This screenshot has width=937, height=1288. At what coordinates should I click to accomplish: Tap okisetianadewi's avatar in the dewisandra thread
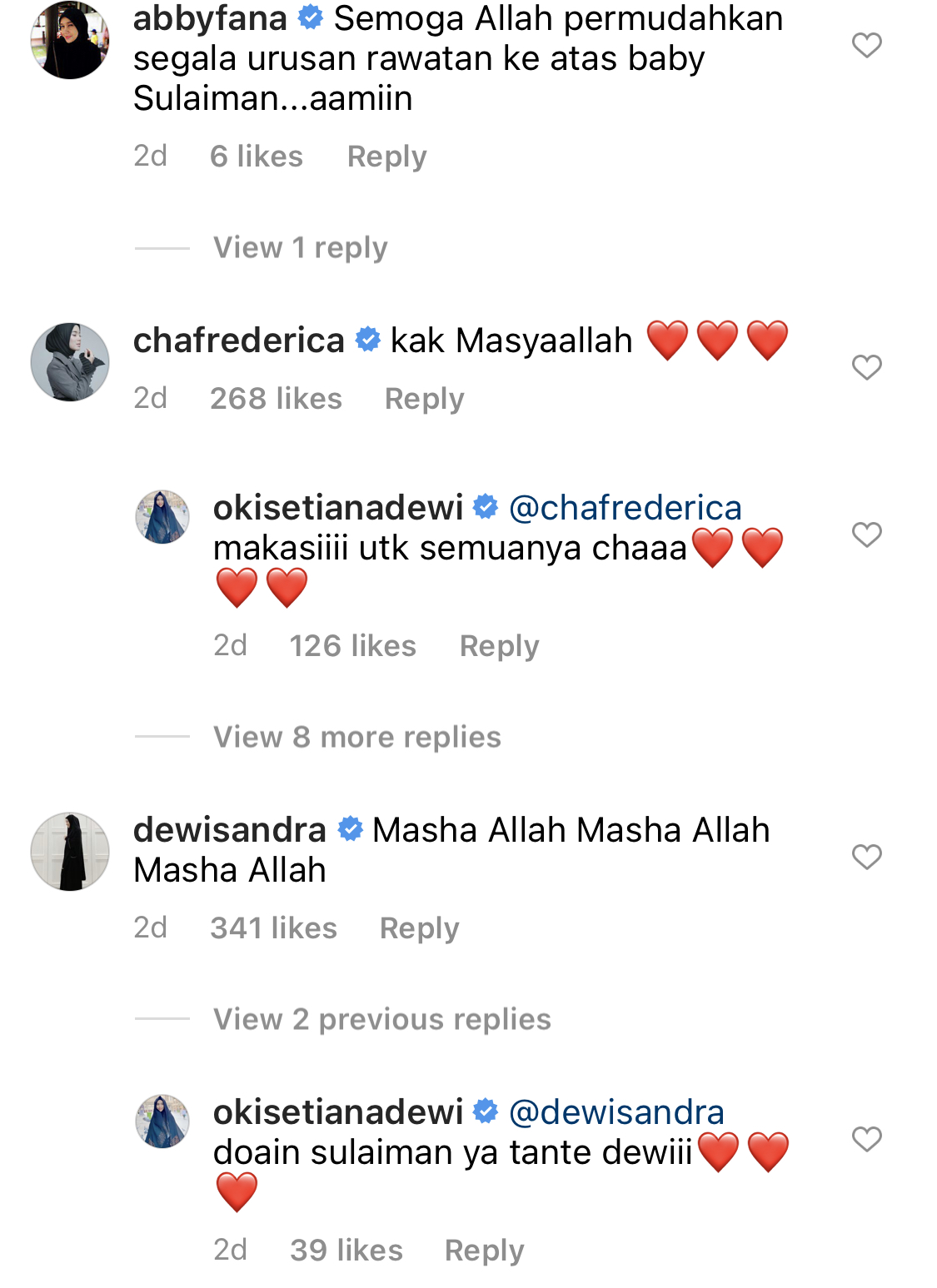[x=162, y=1121]
